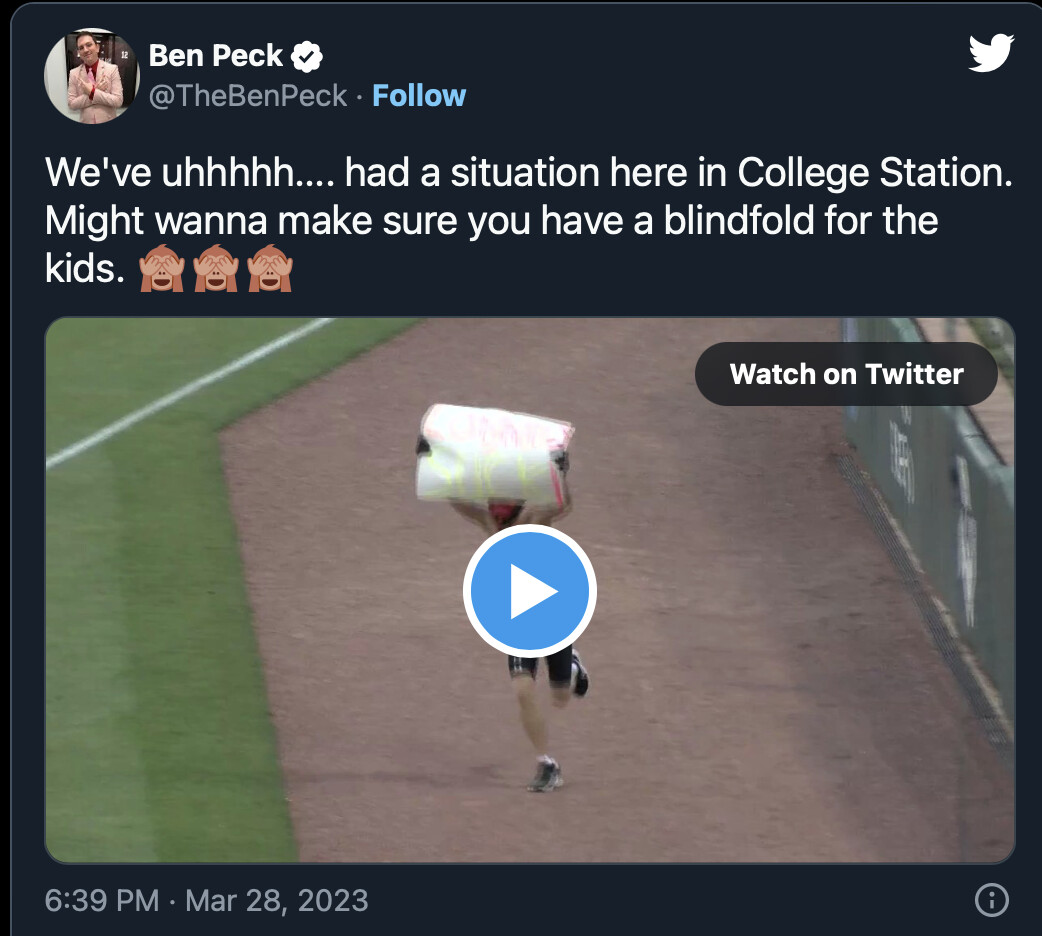Click the runner's shoe in the video
This screenshot has width=1042, height=936.
click(x=546, y=777)
